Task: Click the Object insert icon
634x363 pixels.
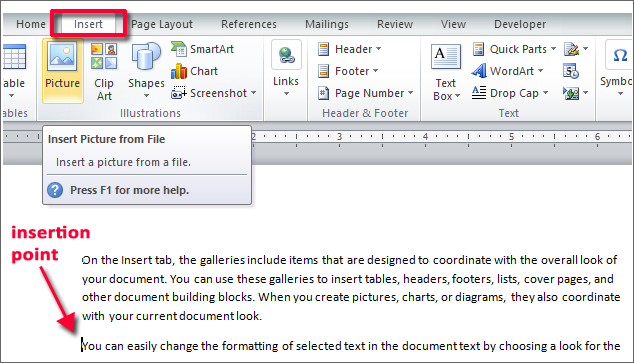Action: tap(571, 93)
